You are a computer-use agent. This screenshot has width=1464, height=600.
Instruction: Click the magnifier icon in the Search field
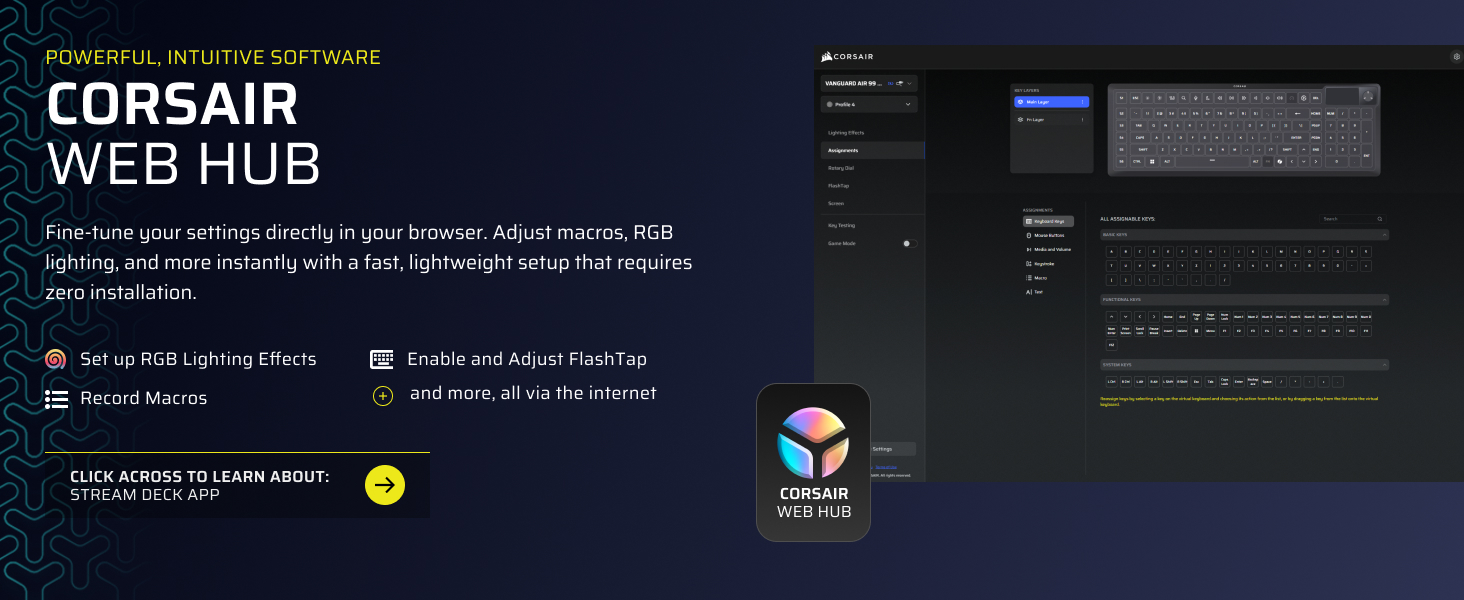(1380, 218)
